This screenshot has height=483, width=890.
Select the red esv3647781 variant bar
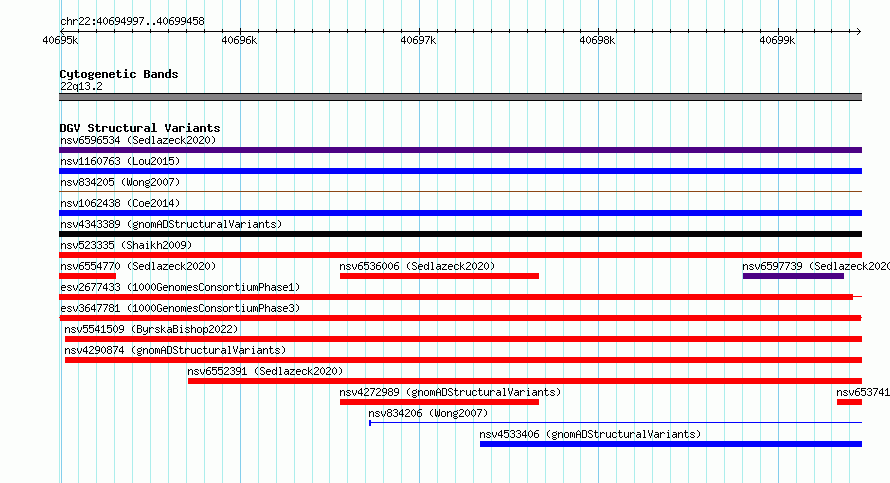460,318
